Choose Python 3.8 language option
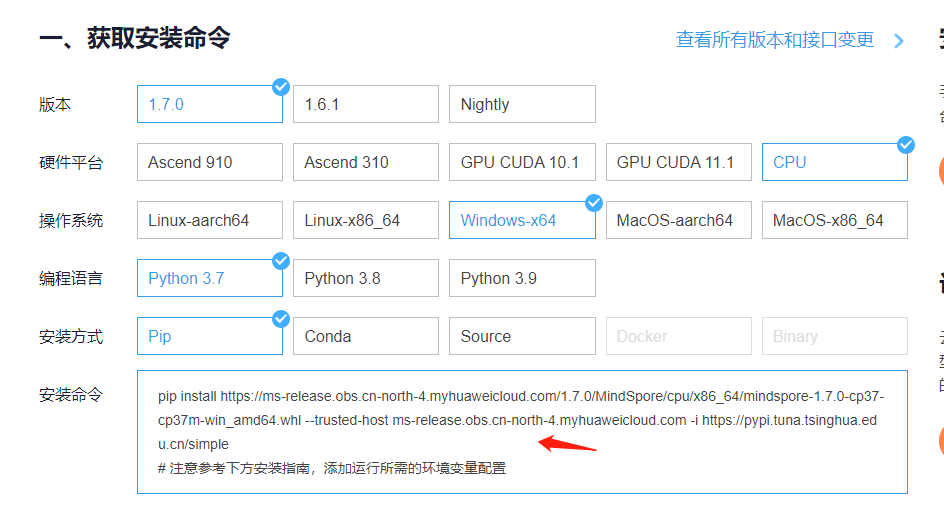Viewport: 944px width, 524px height. coord(366,278)
